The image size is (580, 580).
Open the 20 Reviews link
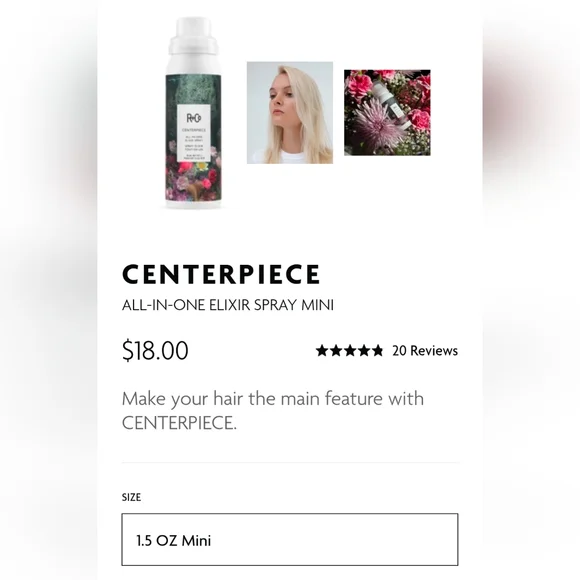(425, 350)
